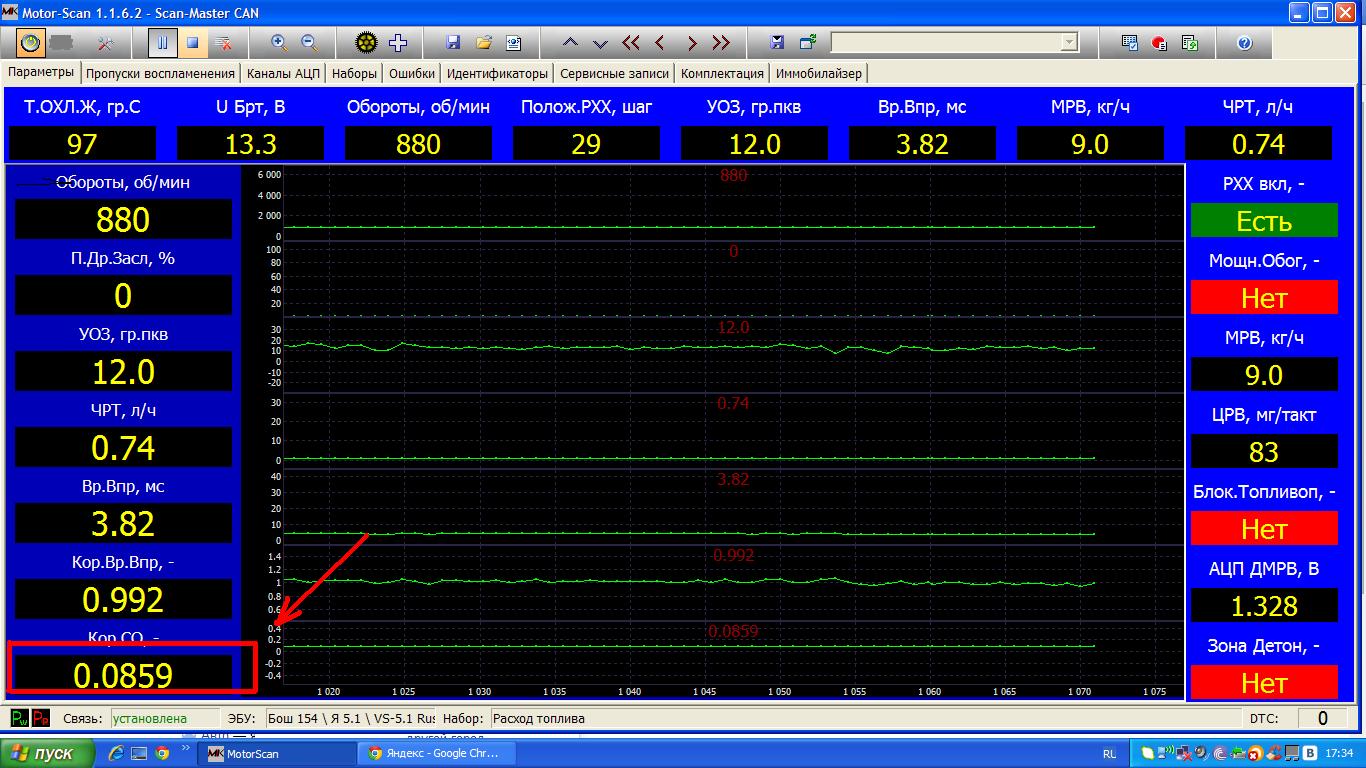The height and width of the screenshot is (768, 1366).
Task: Stop the data recording
Action: (193, 43)
